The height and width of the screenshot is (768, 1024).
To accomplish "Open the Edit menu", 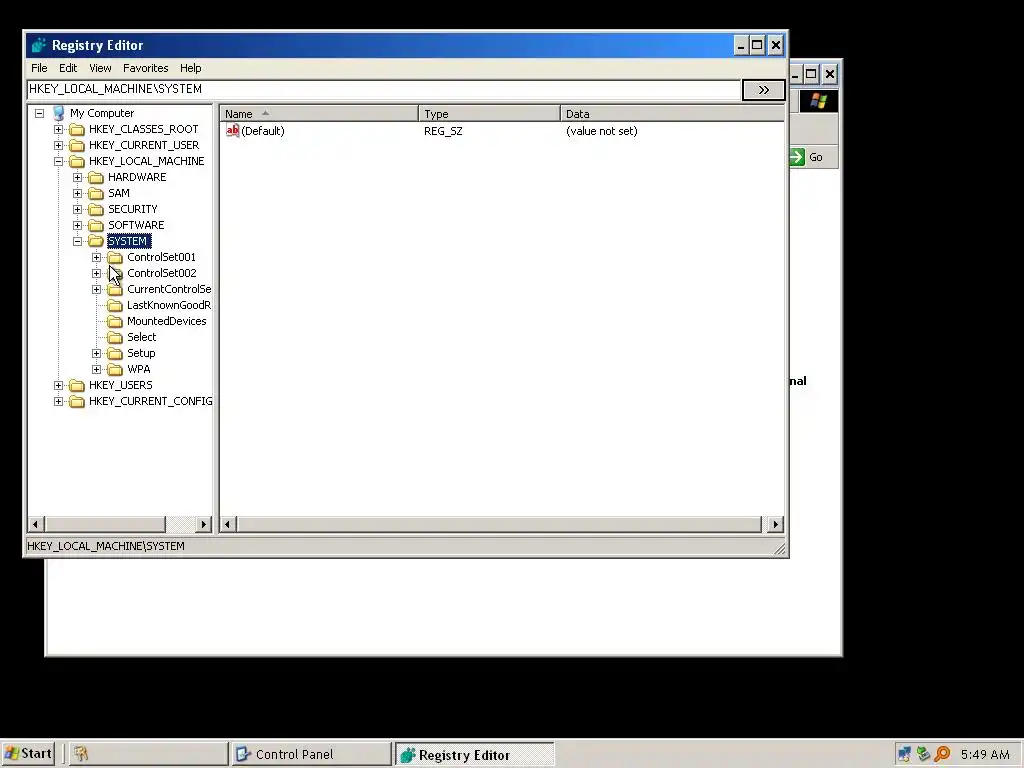I will pyautogui.click(x=68, y=68).
